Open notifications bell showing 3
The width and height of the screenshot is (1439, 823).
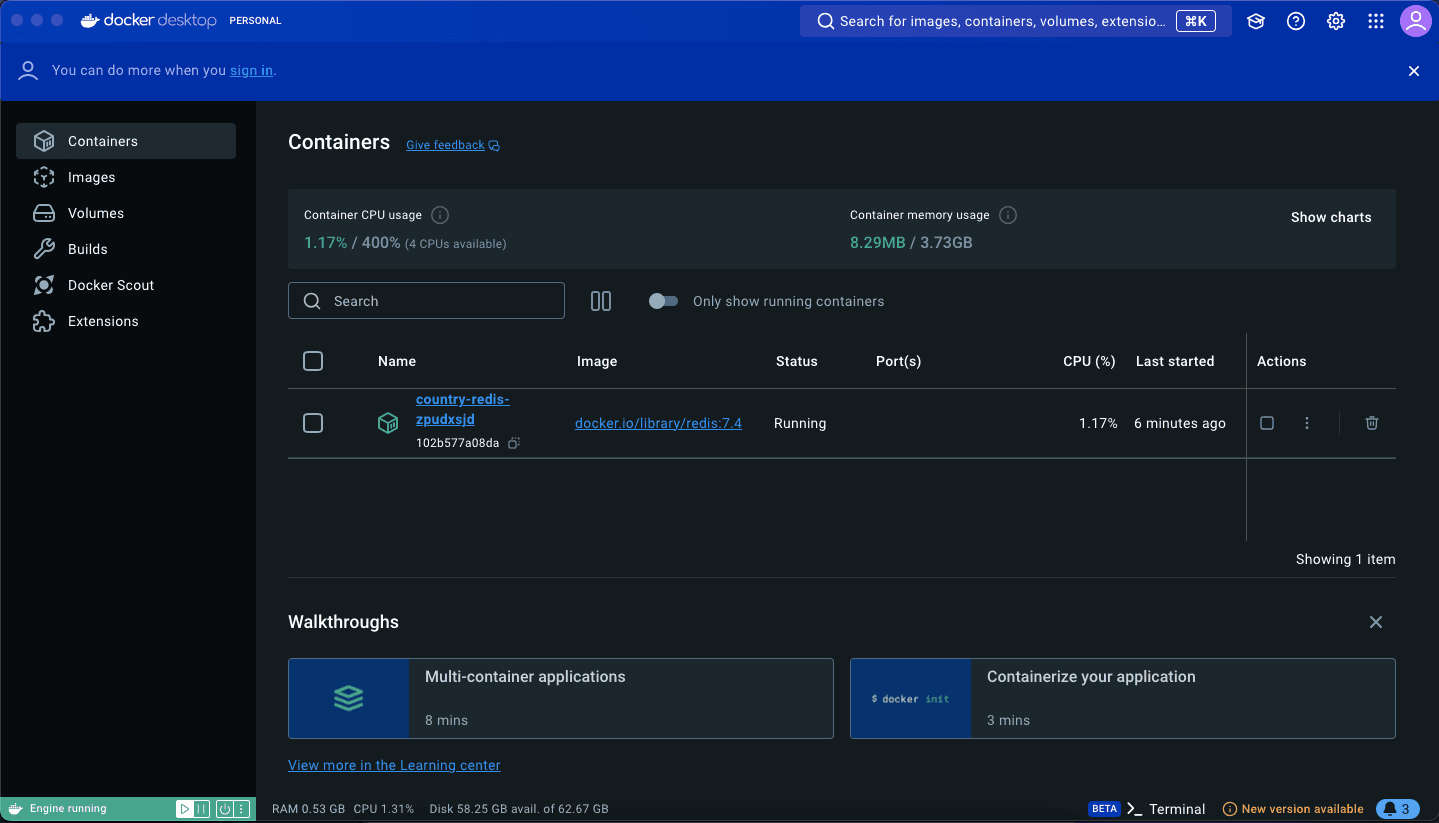click(1398, 809)
